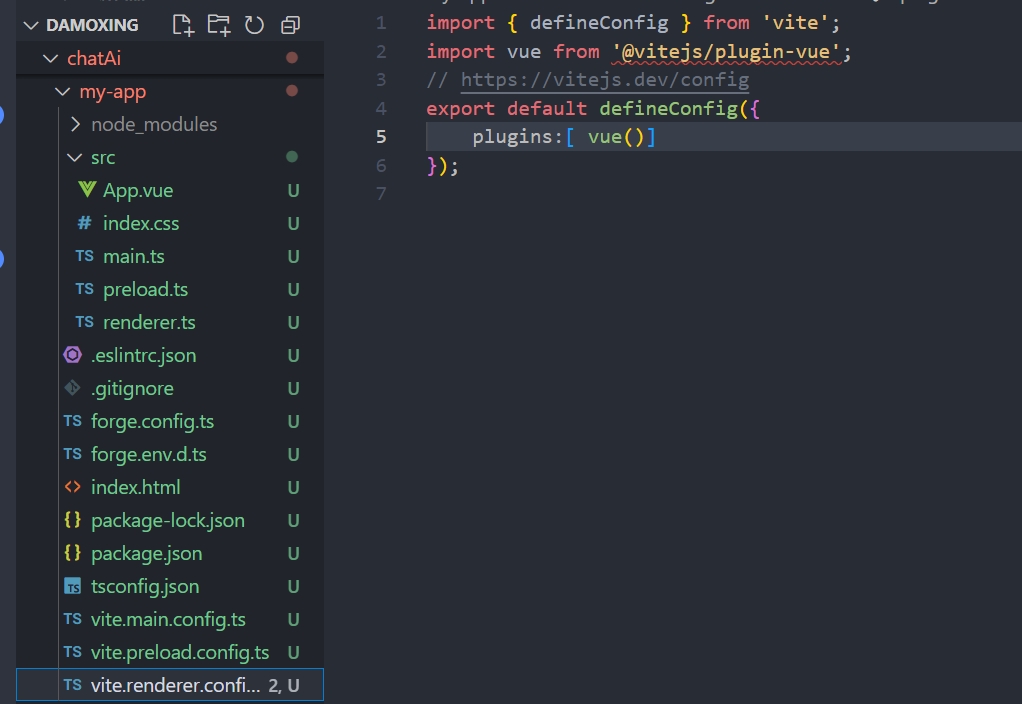The width and height of the screenshot is (1022, 704).
Task: Click the '2, U' badge on vite.renderer.config
Action: click(x=284, y=686)
